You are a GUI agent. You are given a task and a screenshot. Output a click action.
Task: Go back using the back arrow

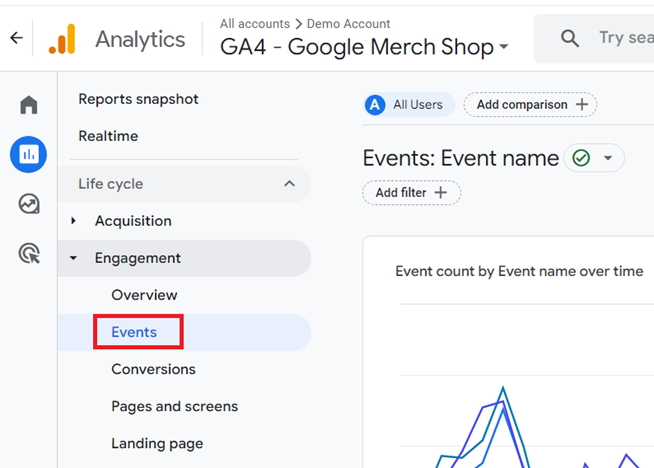[16, 38]
